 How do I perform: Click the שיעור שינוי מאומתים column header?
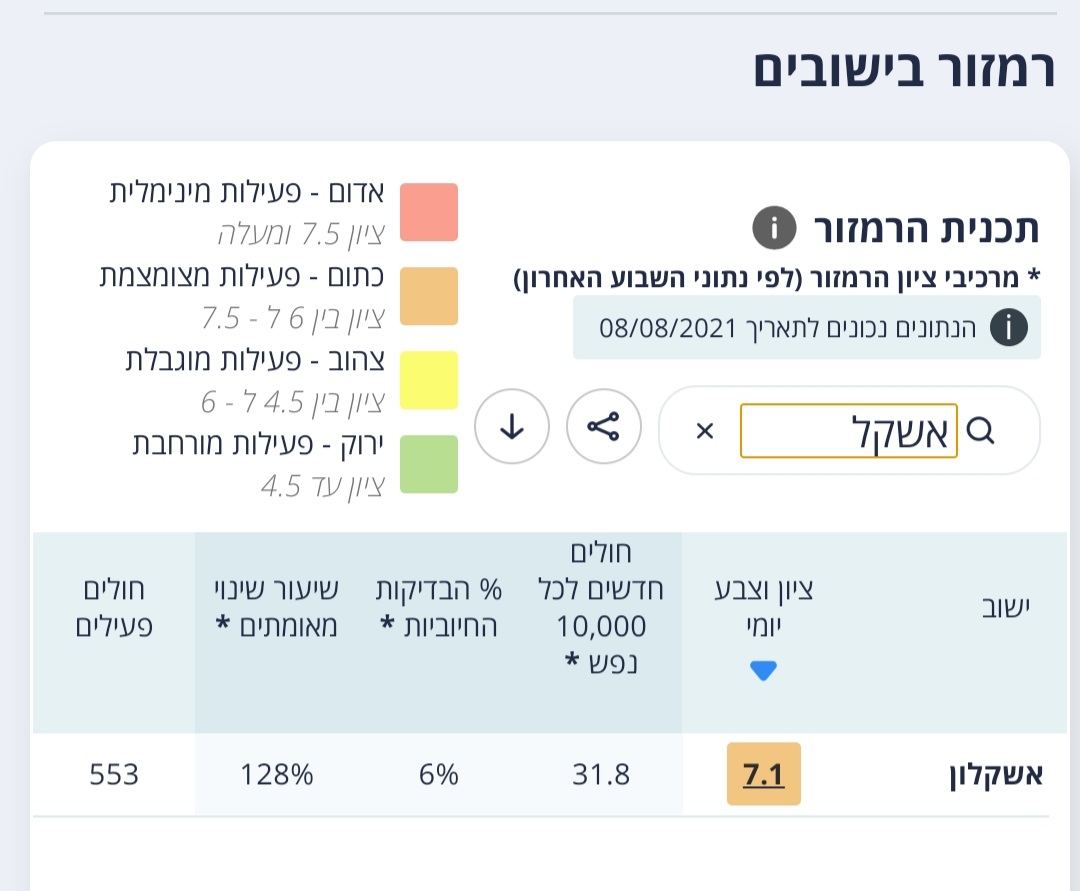pyautogui.click(x=276, y=607)
